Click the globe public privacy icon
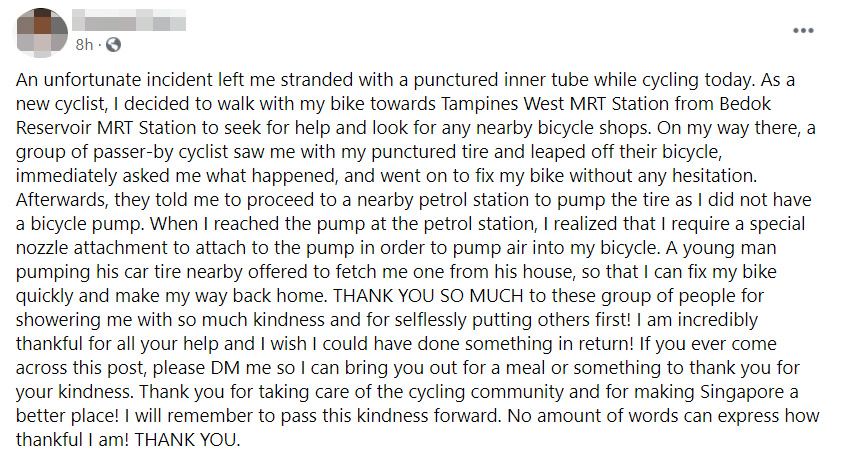This screenshot has width=843, height=462. point(113,44)
